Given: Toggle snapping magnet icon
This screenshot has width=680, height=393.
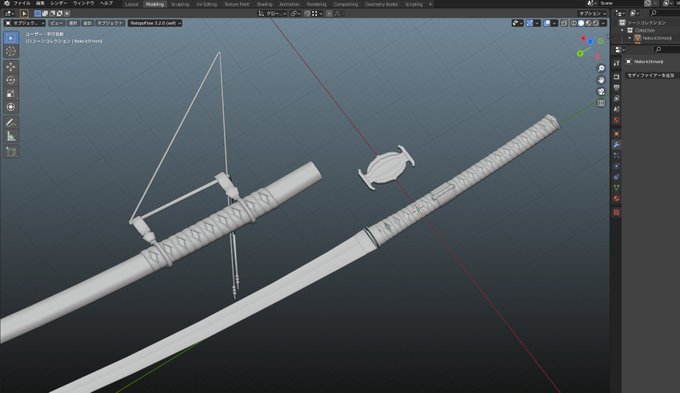Looking at the screenshot, I should click(307, 13).
